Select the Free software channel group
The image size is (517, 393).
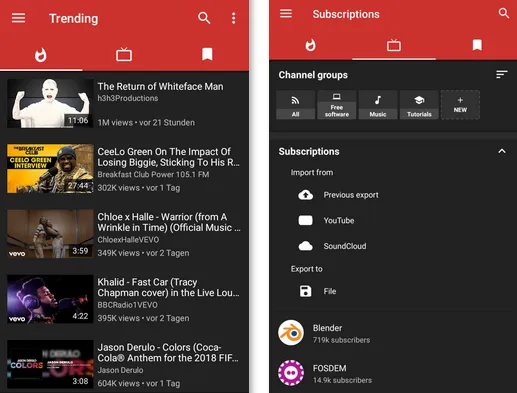pyautogui.click(x=337, y=105)
